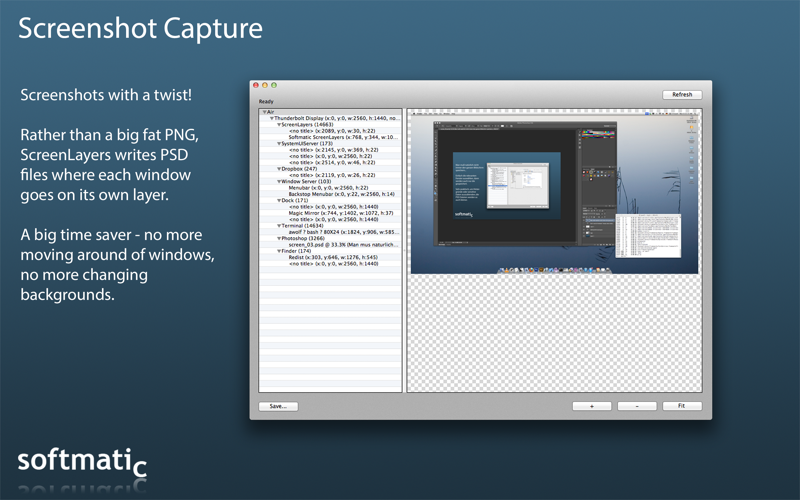Click the 'Terminal (14634)' label
Viewport: 800px width, 500px height.
(x=303, y=226)
